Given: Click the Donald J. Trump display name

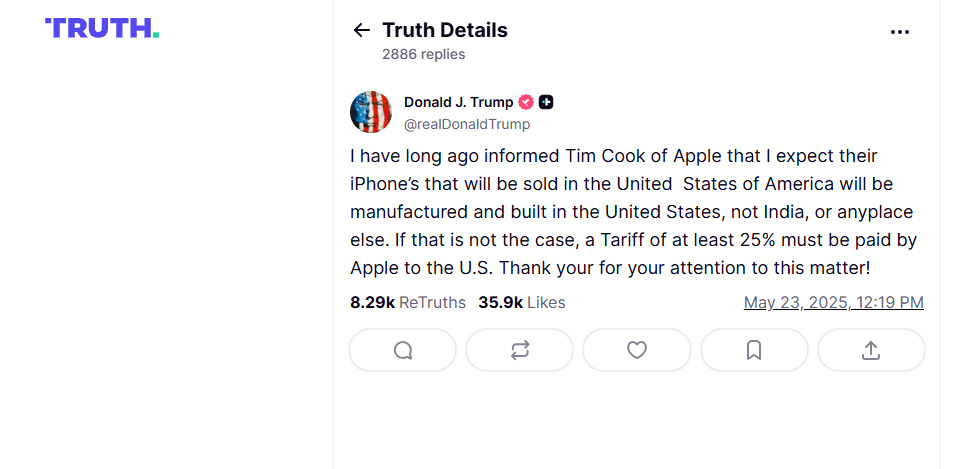Looking at the screenshot, I should [458, 102].
